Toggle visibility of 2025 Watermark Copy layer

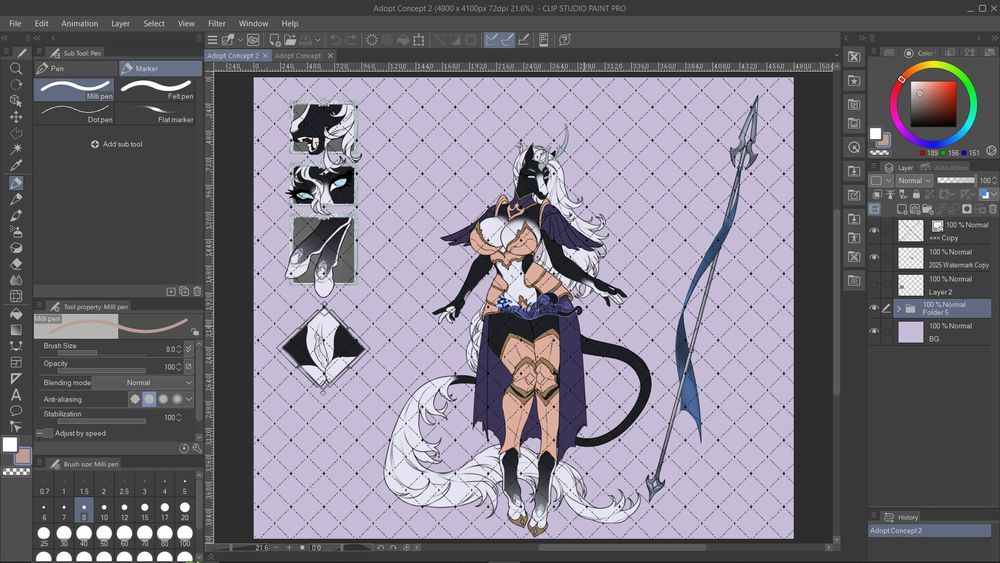point(875,258)
